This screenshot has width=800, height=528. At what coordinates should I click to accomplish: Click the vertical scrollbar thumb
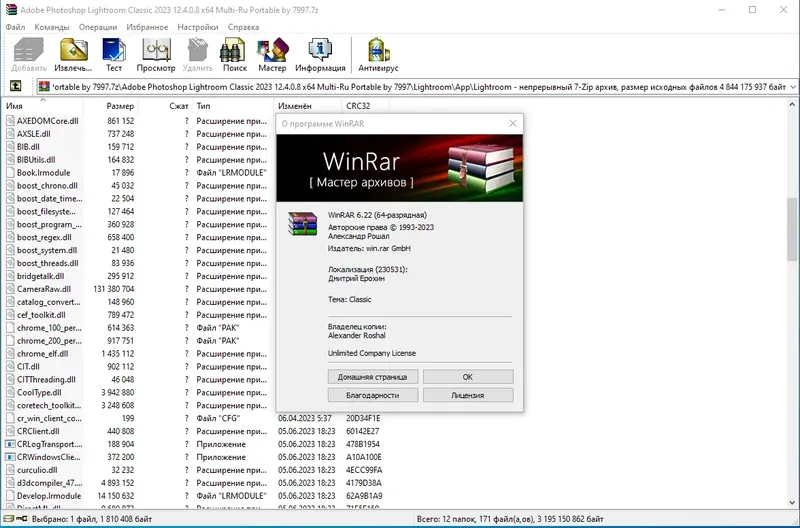792,230
